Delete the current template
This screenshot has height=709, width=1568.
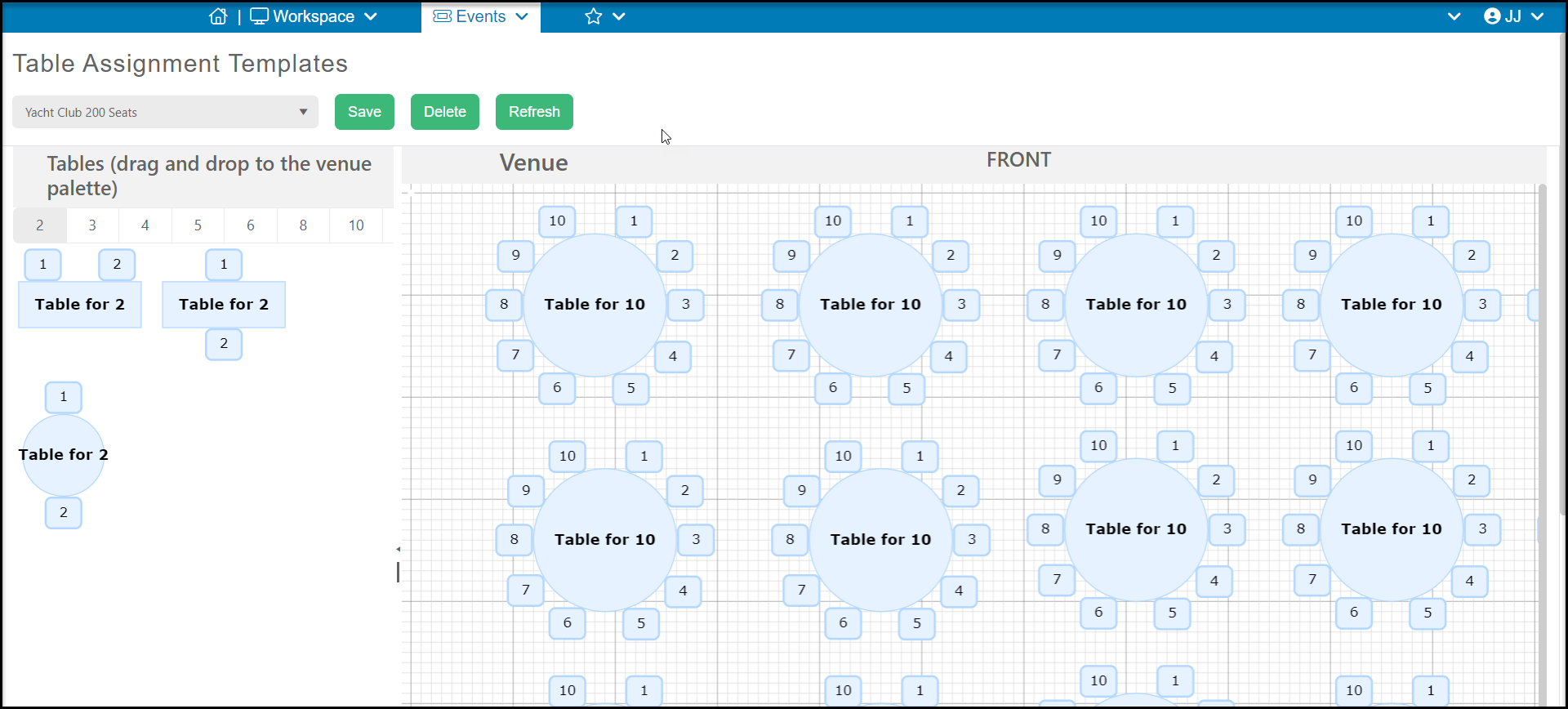445,112
